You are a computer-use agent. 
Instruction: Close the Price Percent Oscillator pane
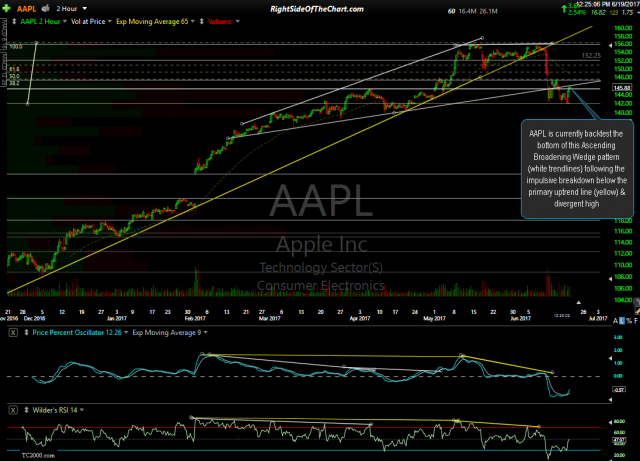(13, 332)
